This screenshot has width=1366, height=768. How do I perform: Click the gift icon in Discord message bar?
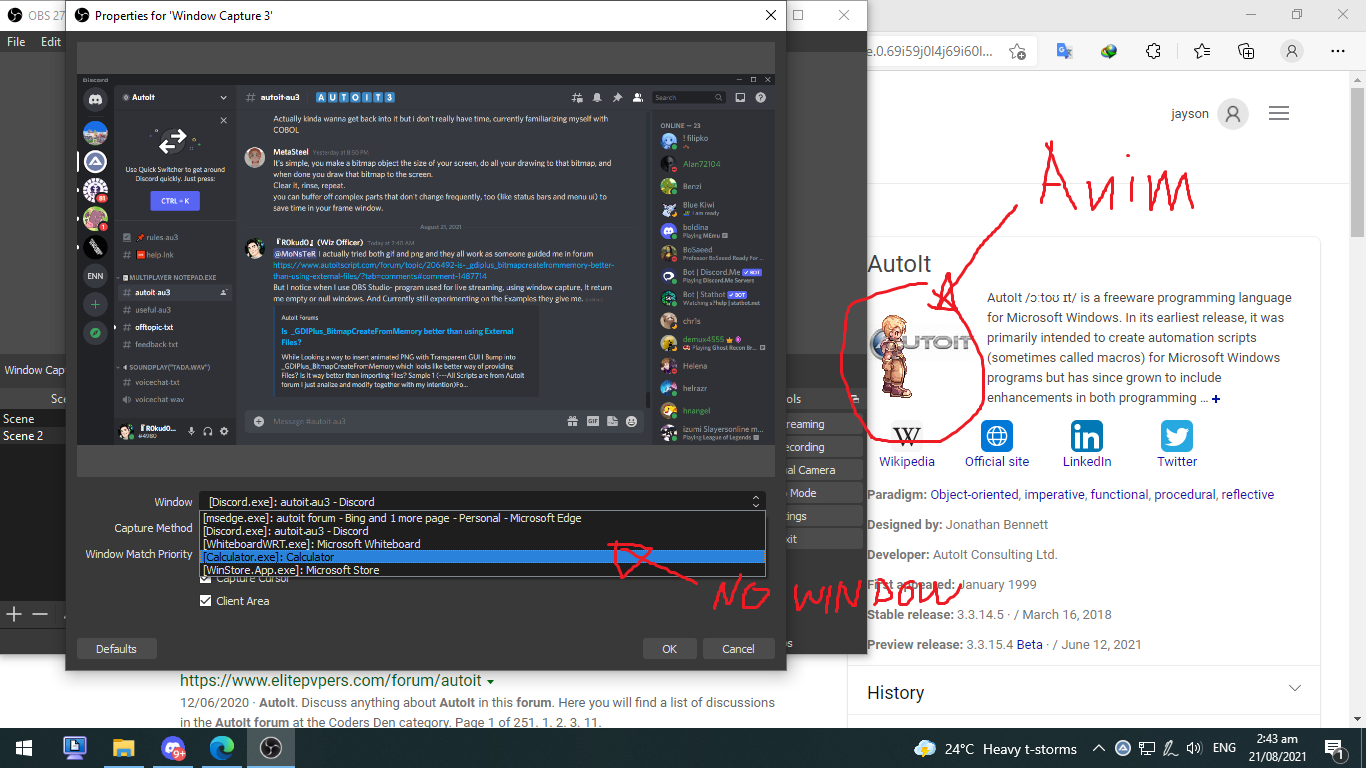(572, 421)
